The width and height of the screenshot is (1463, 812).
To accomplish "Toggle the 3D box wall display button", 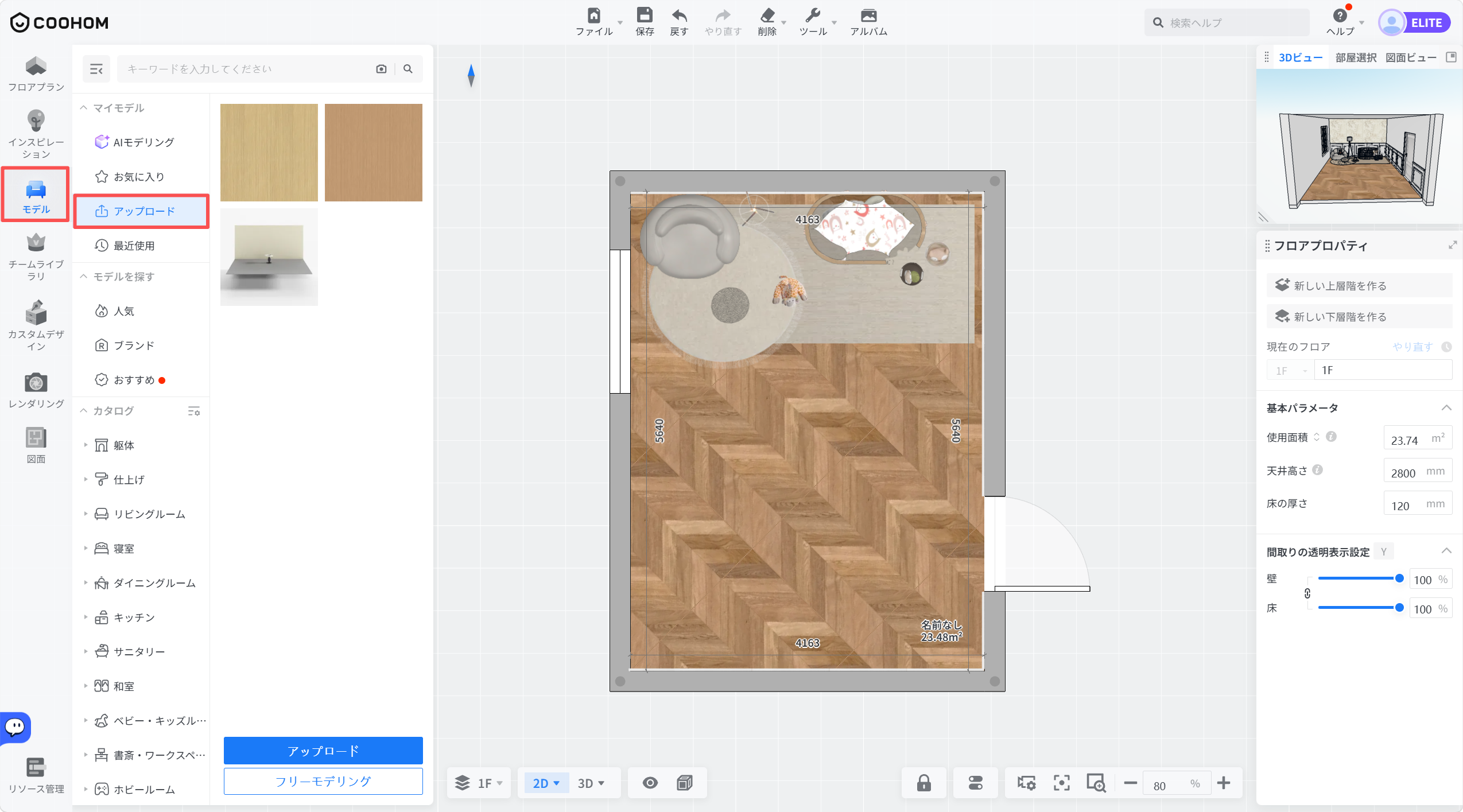I will pyautogui.click(x=684, y=783).
